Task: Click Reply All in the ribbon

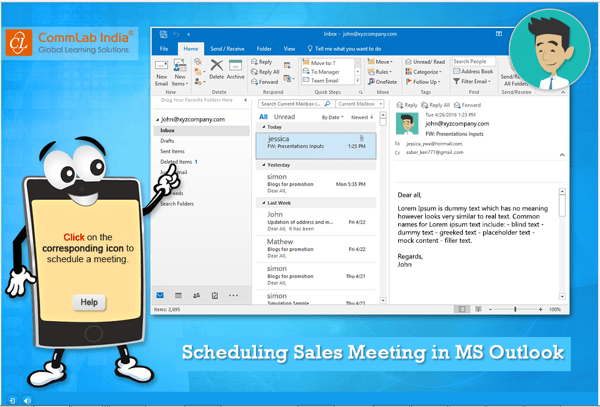Action: [265, 72]
